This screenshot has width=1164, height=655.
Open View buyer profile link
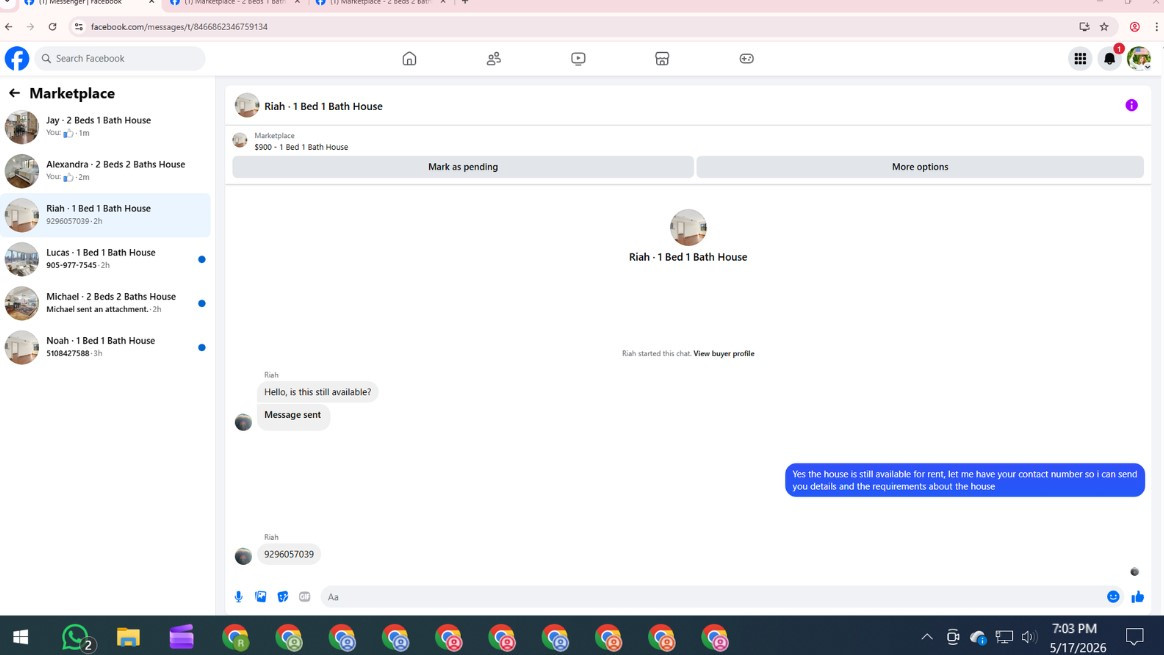tap(724, 353)
